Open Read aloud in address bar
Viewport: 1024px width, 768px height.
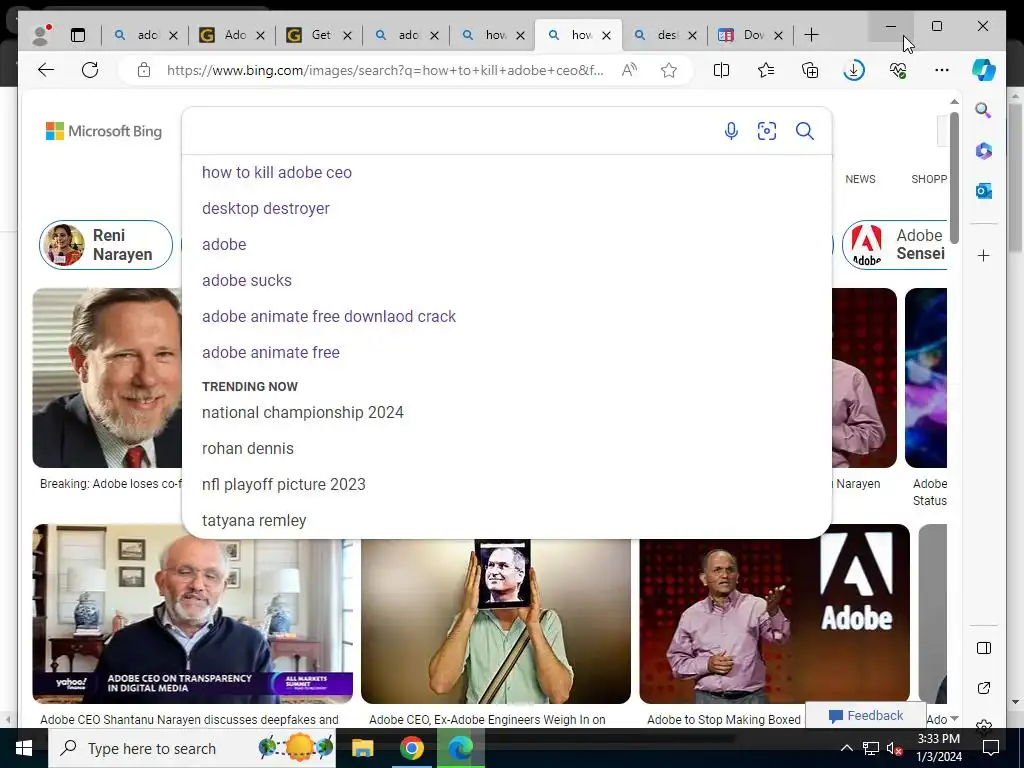tap(630, 70)
